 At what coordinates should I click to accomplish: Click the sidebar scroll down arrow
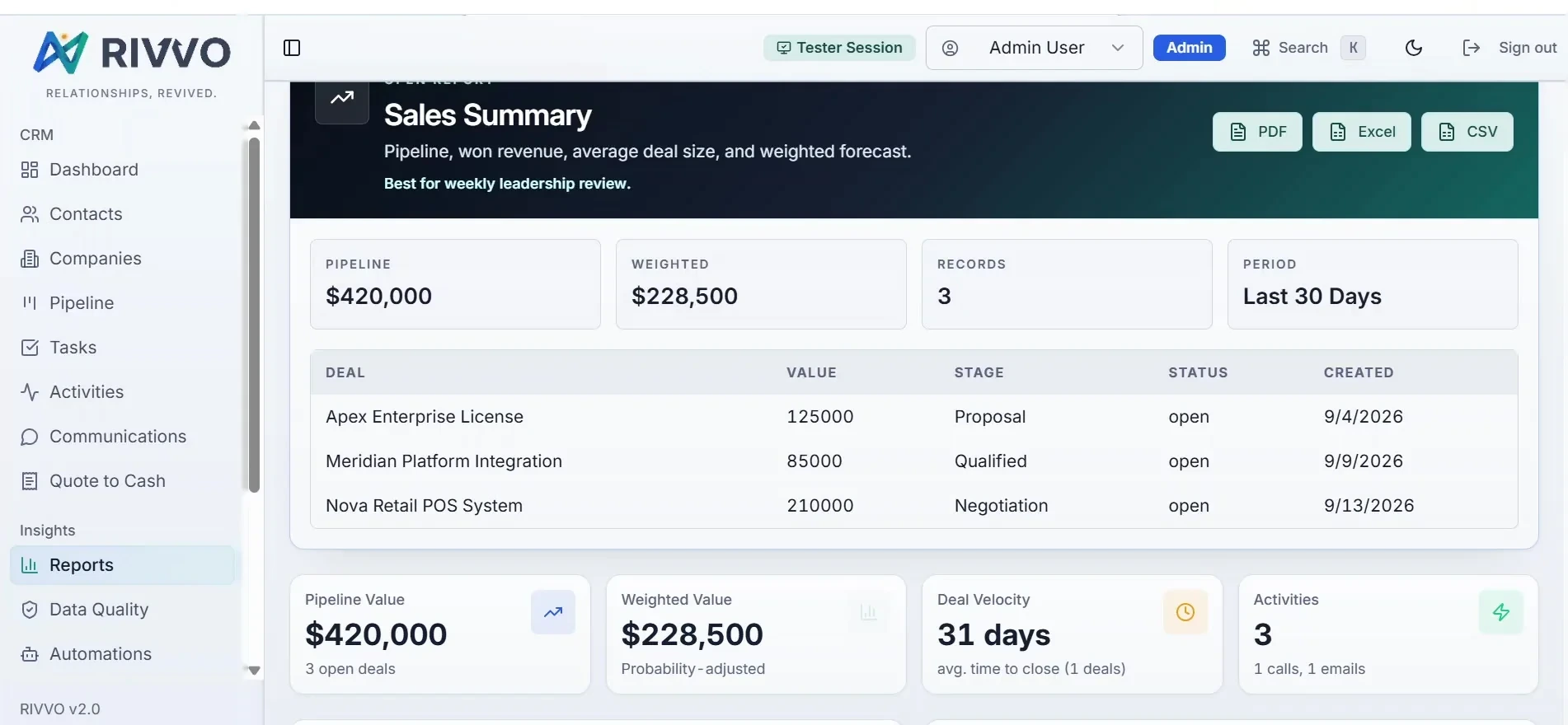(254, 671)
